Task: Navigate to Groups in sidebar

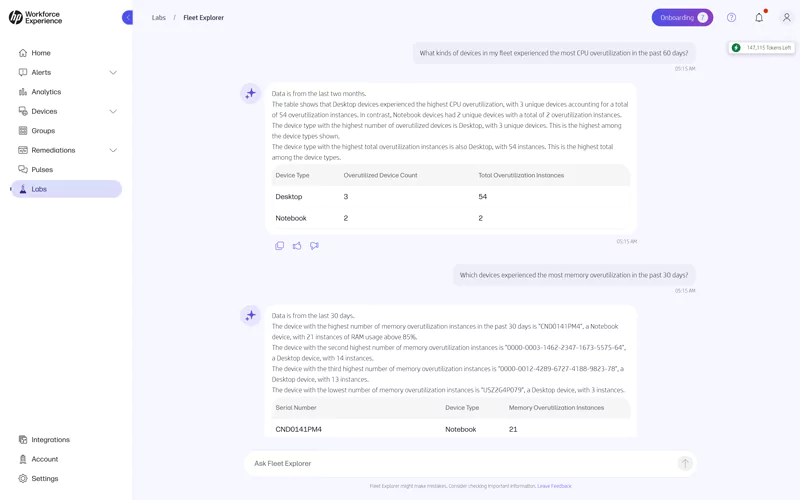Action: point(43,131)
